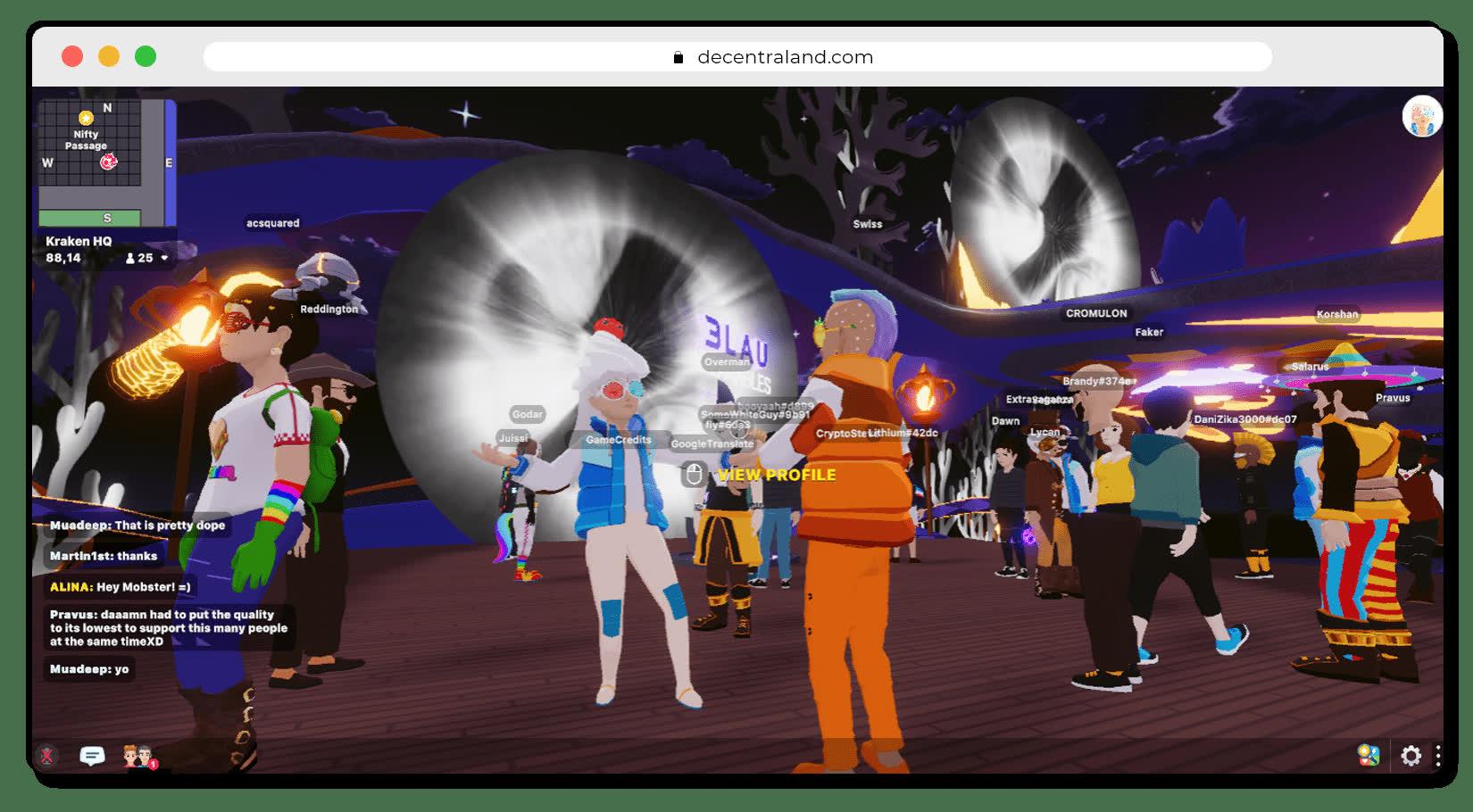Click the Pravus name tag above avatar
This screenshot has width=1473, height=812.
point(1393,398)
